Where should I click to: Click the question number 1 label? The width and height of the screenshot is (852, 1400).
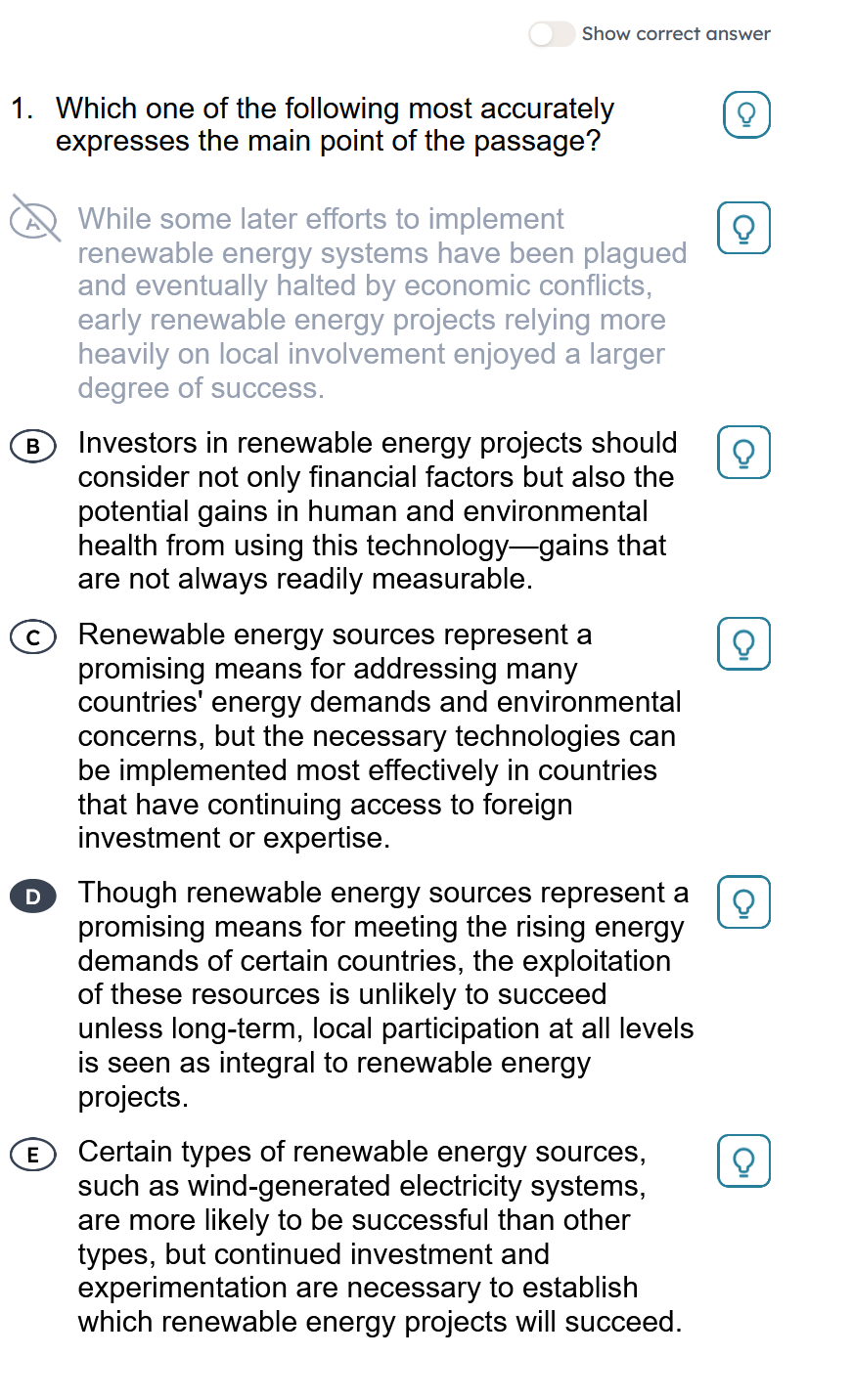point(22,109)
